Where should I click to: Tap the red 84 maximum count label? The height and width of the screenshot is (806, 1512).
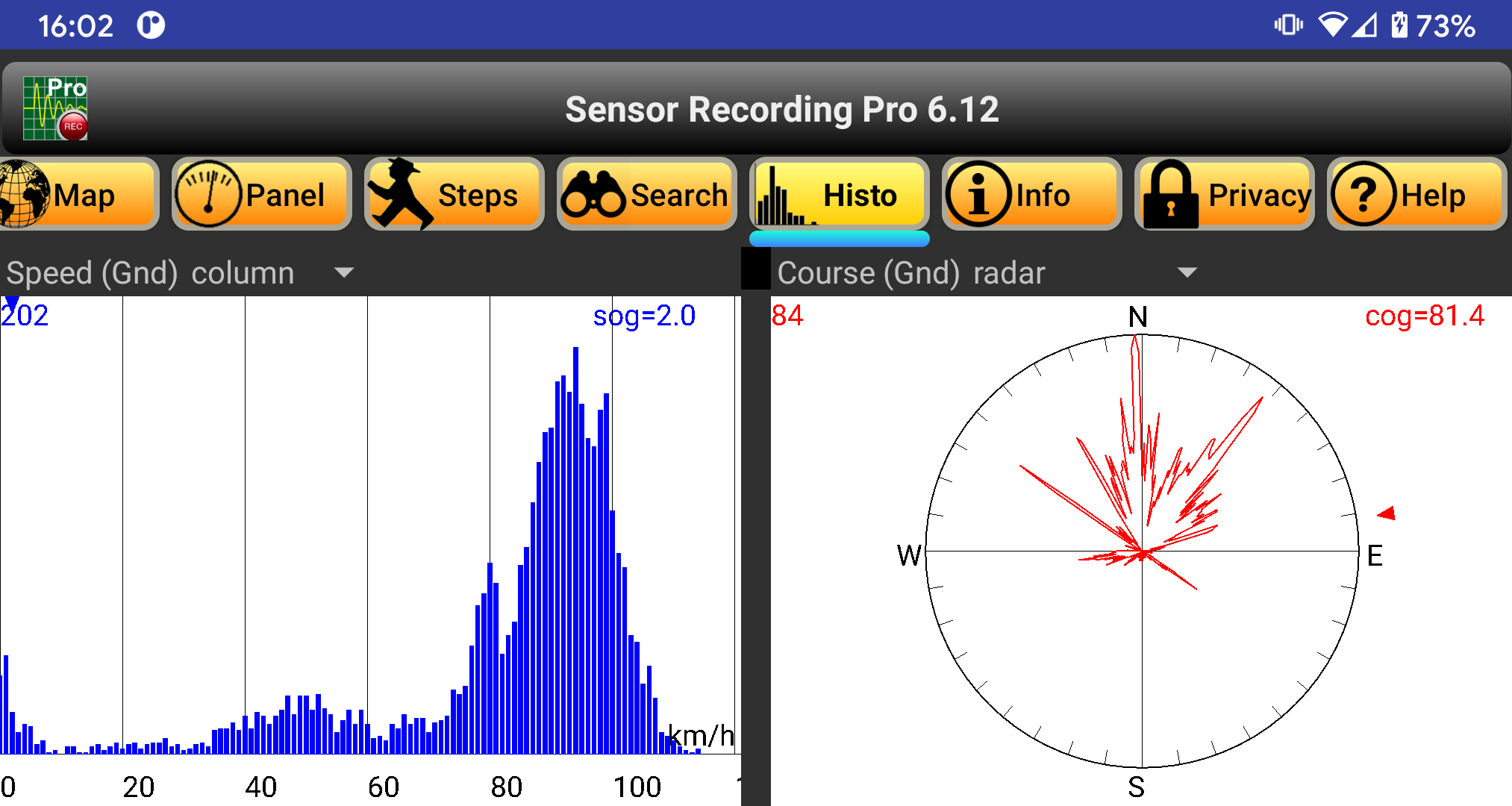(x=787, y=315)
